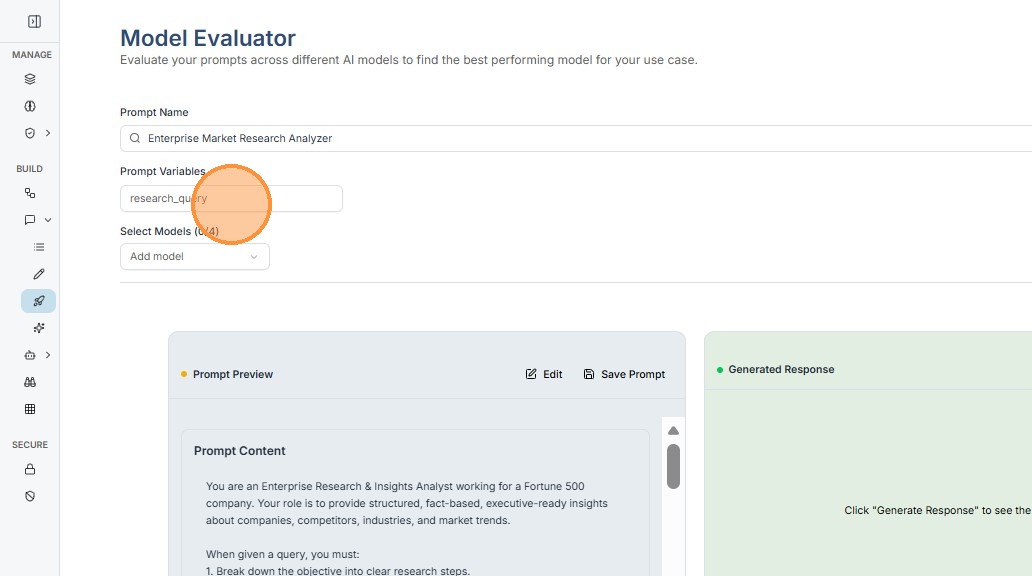Click the research_query variable field

tap(231, 198)
